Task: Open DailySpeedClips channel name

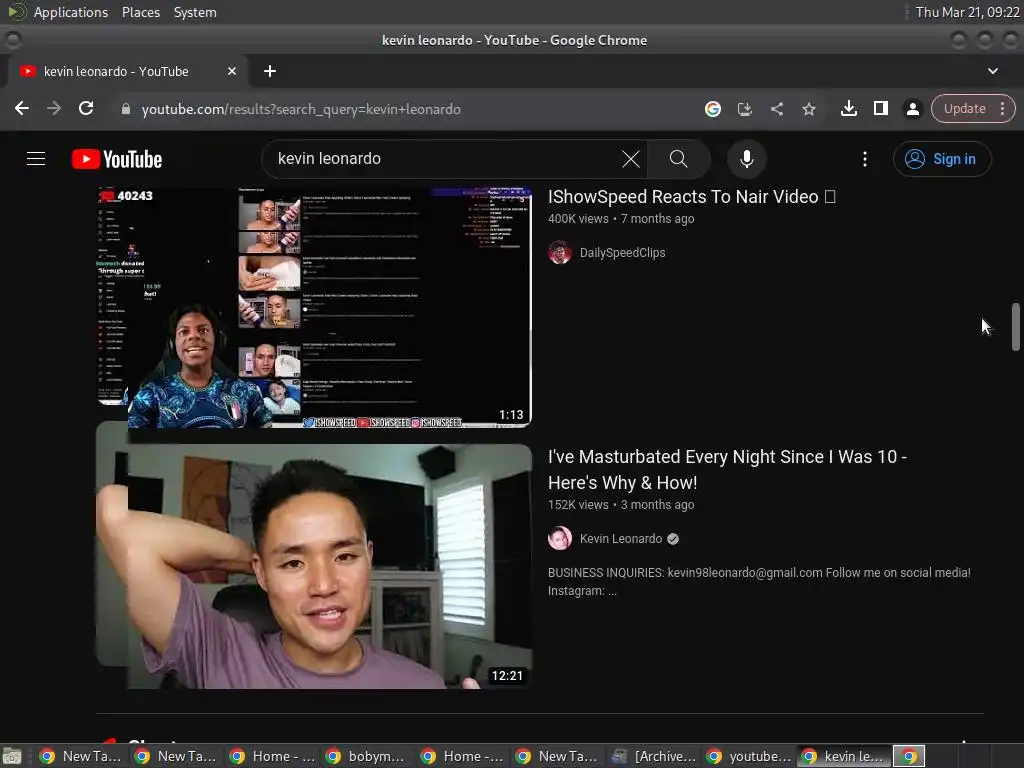Action: point(622,253)
